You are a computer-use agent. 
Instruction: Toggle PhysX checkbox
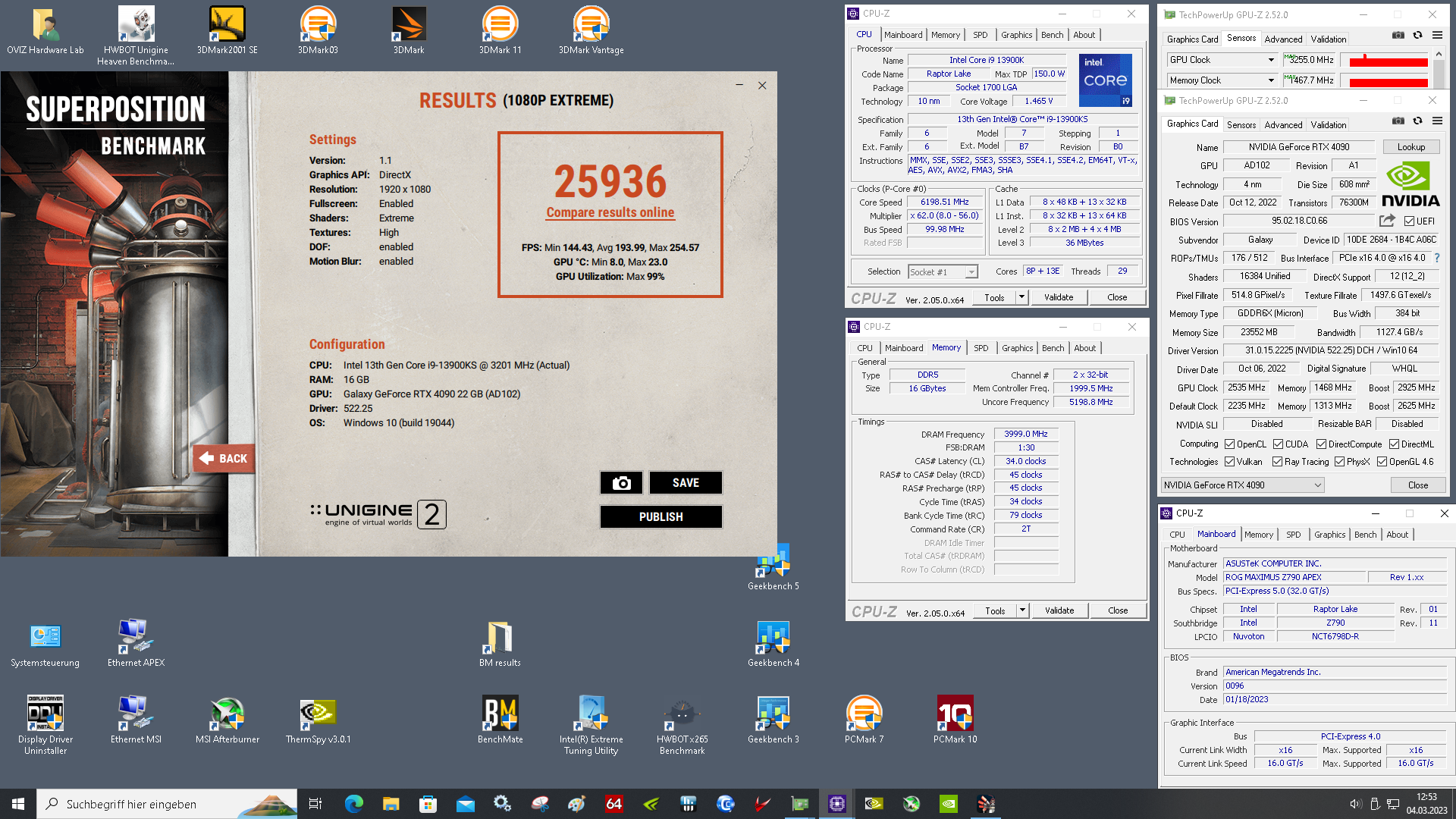coord(1339,462)
